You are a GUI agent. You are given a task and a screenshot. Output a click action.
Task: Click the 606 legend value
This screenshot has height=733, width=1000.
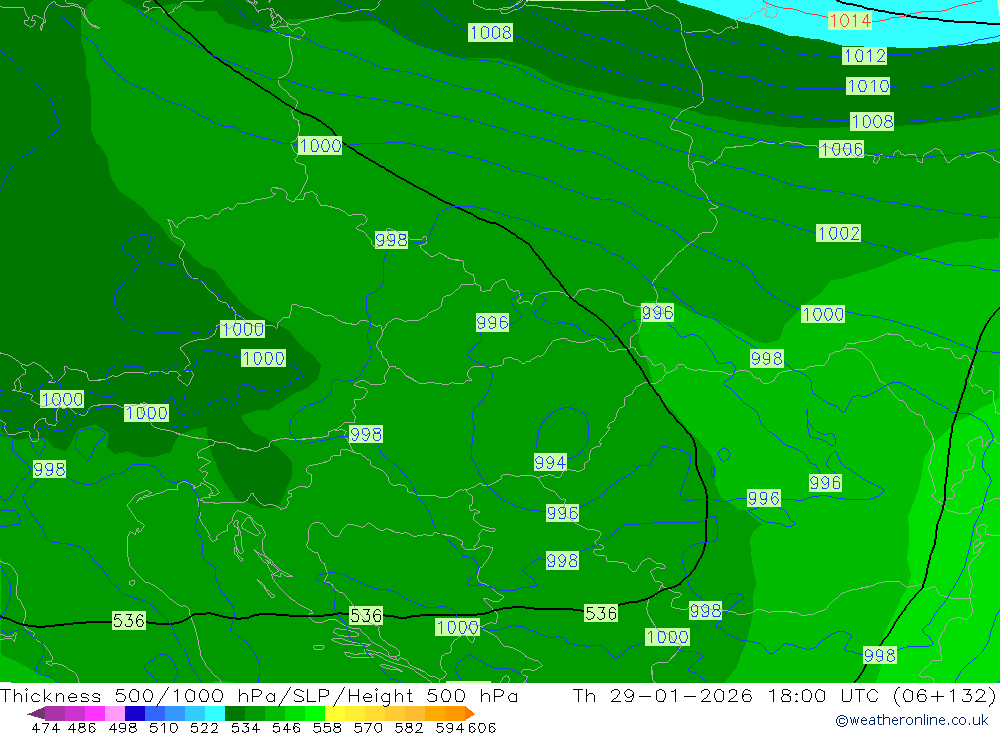[x=482, y=727]
